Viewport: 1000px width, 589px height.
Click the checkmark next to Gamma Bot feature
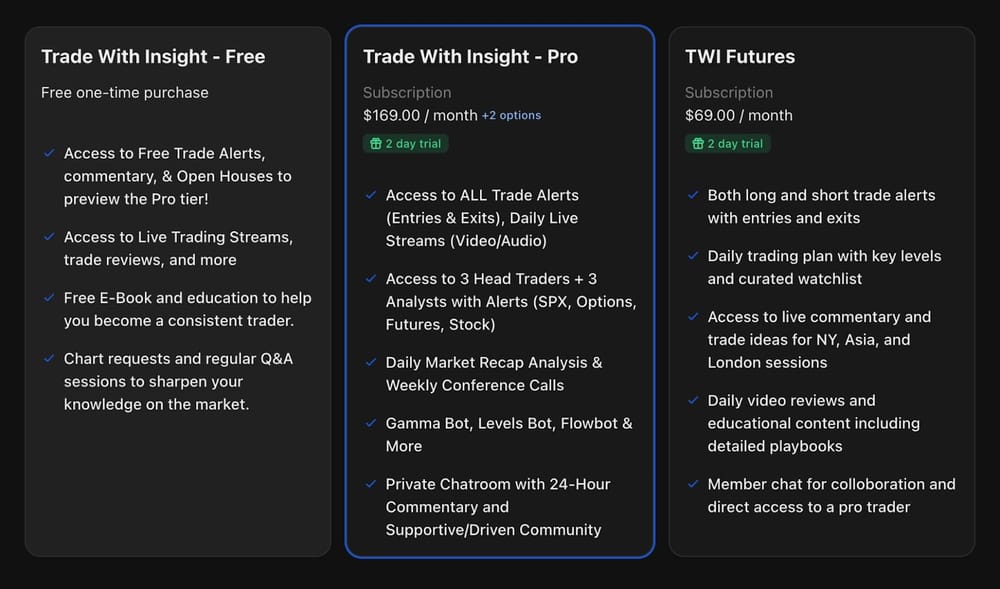[369, 424]
